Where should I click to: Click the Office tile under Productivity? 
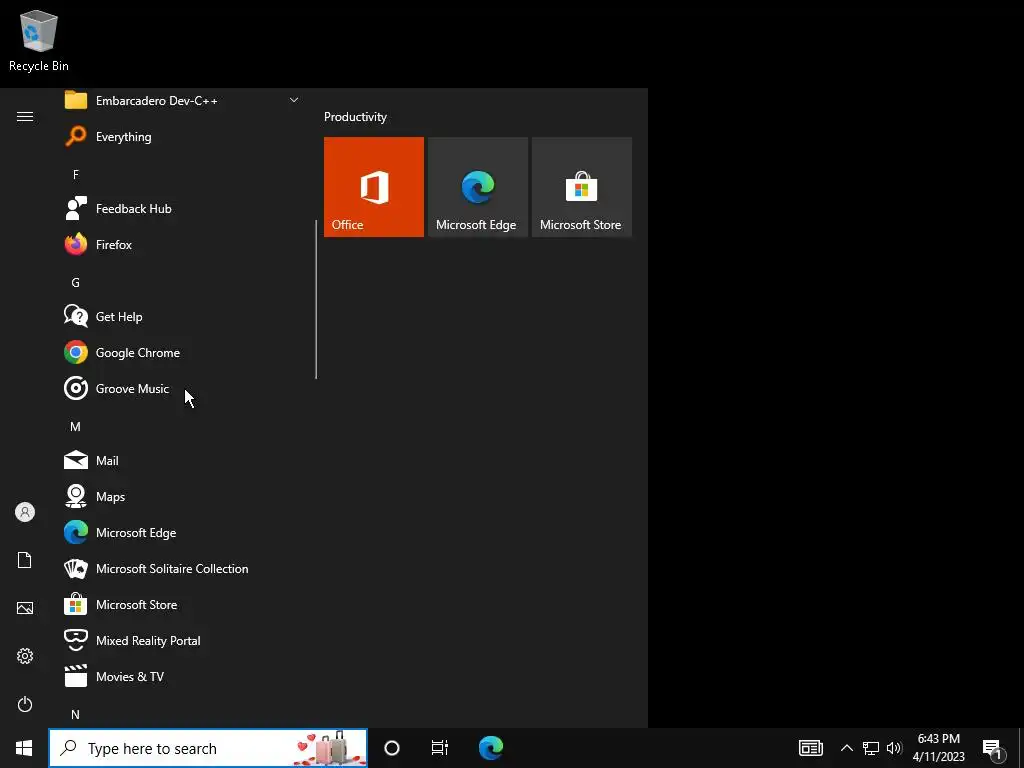tap(374, 187)
